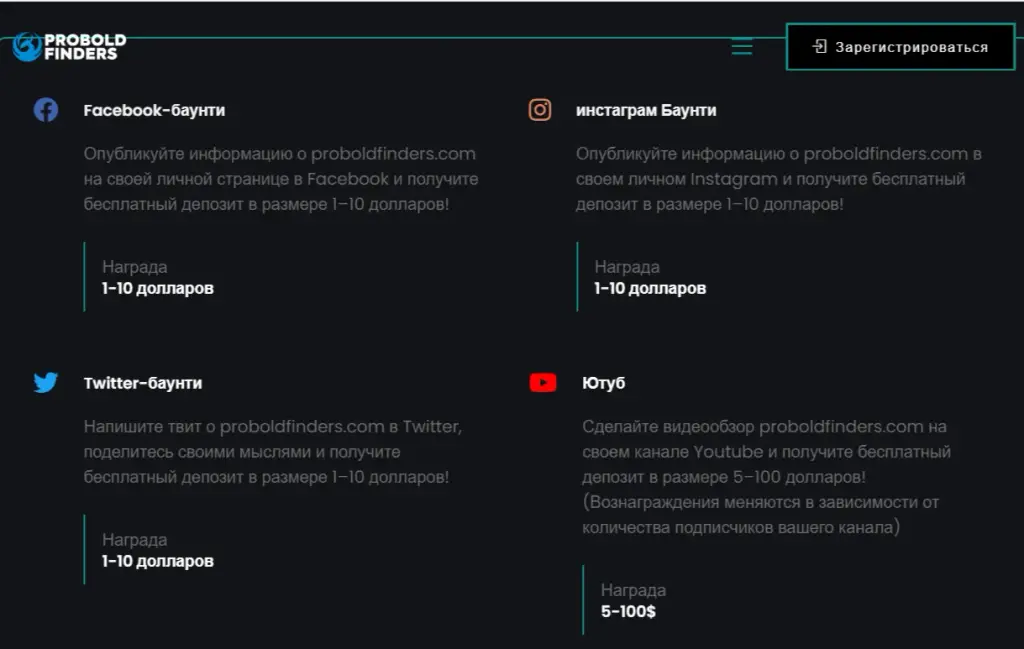Click the Facebook bounty description paragraph
Screen dimensions: 1024x649
click(281, 179)
